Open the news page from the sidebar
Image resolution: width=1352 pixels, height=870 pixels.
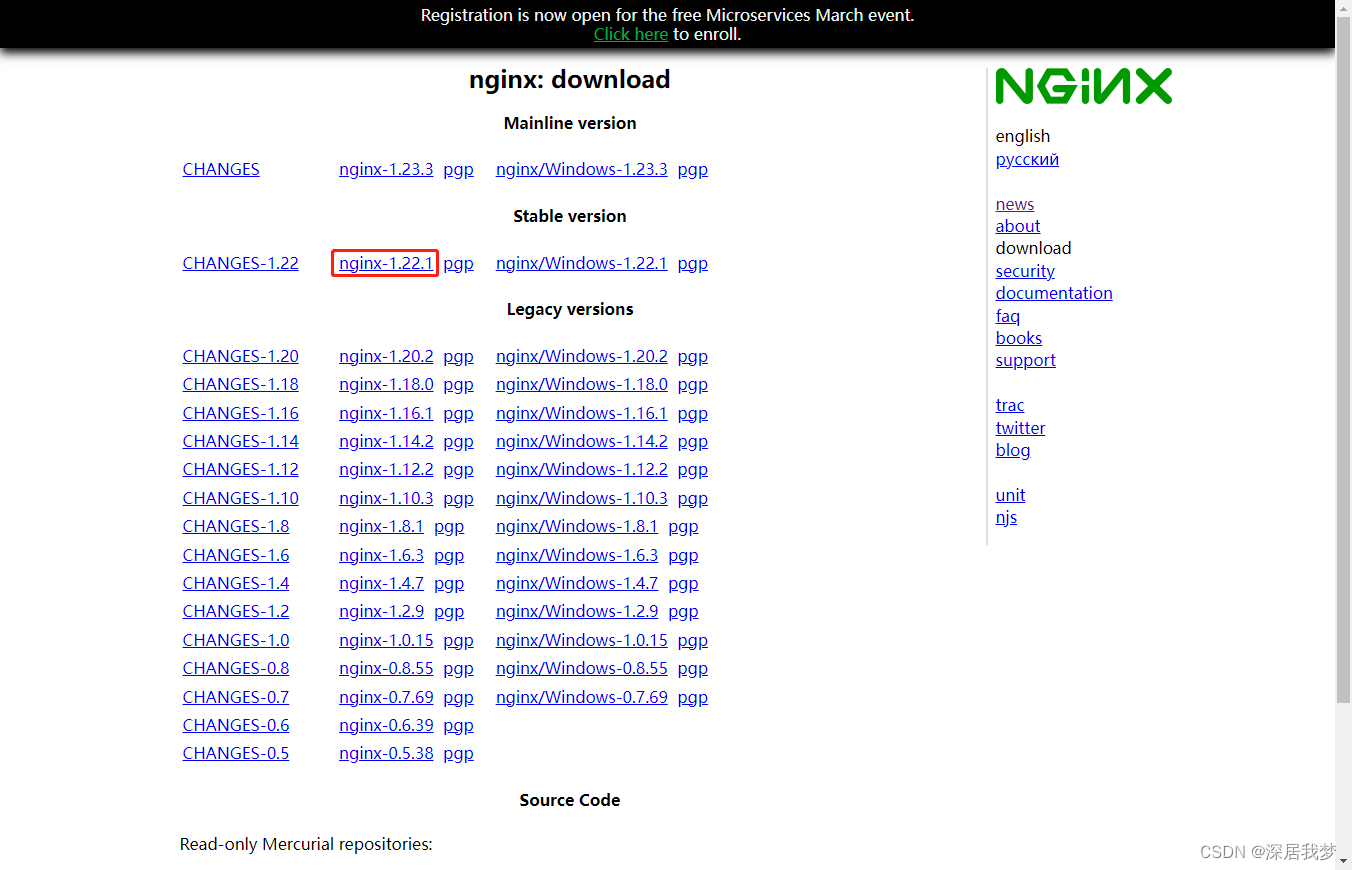(1014, 204)
